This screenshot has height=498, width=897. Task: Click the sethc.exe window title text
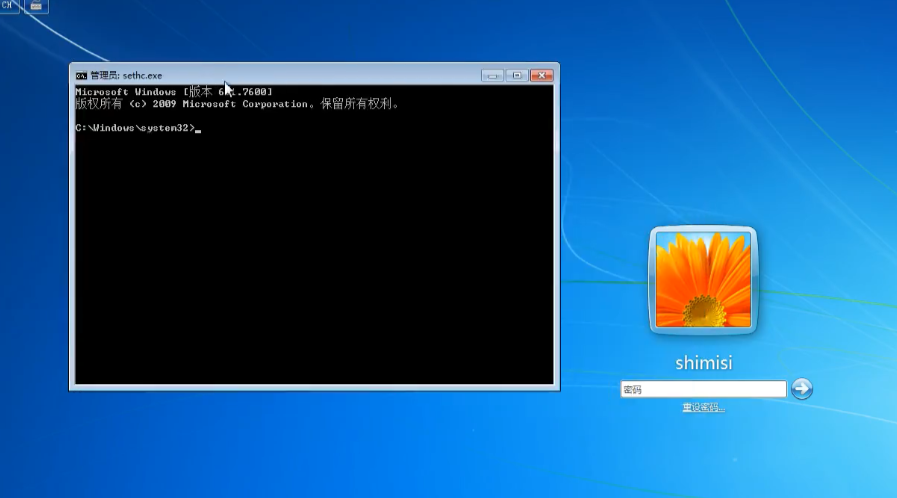pos(126,75)
